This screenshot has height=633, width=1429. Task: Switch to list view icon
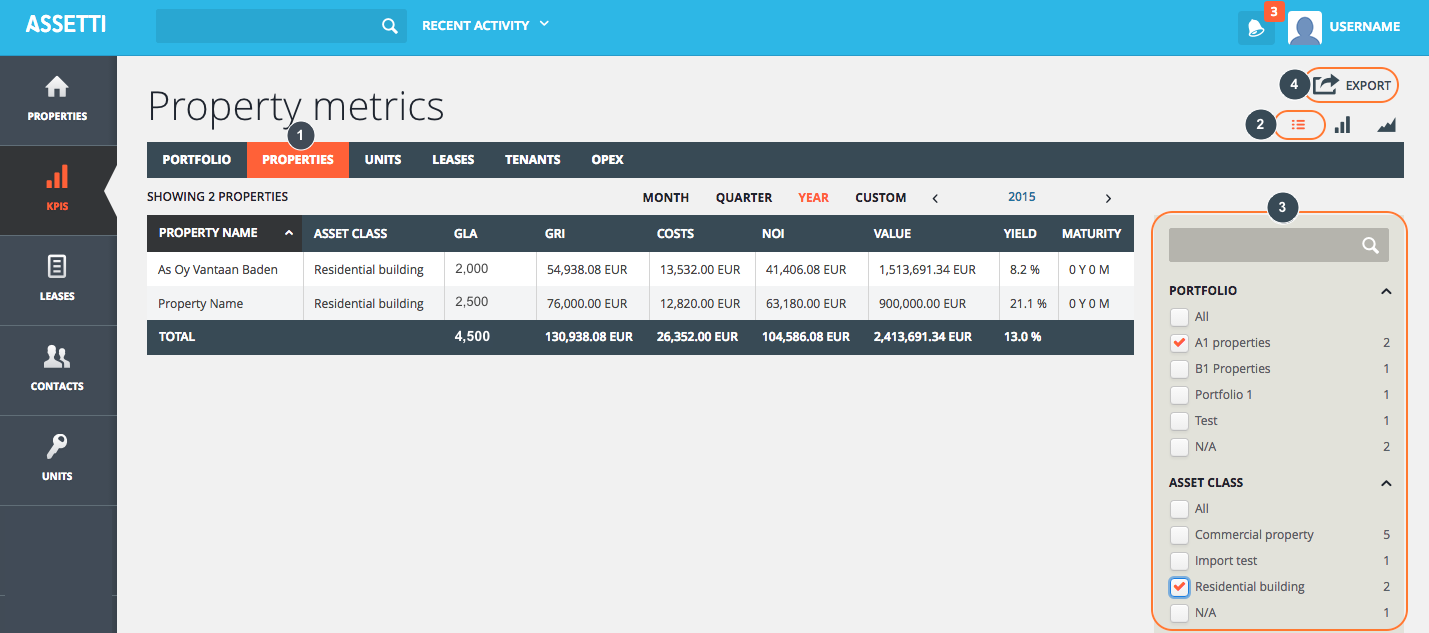[1298, 125]
